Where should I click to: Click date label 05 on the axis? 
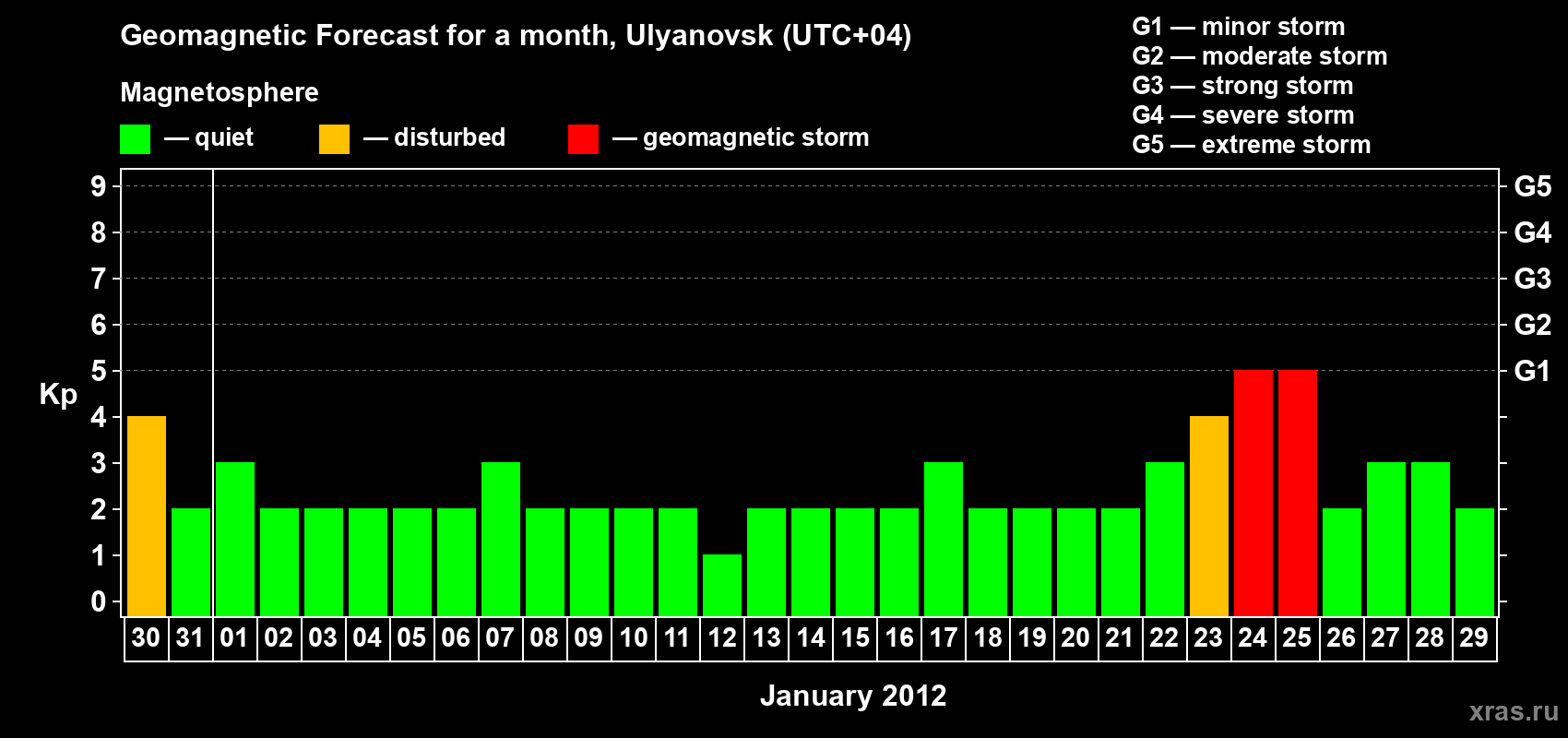[x=411, y=637]
